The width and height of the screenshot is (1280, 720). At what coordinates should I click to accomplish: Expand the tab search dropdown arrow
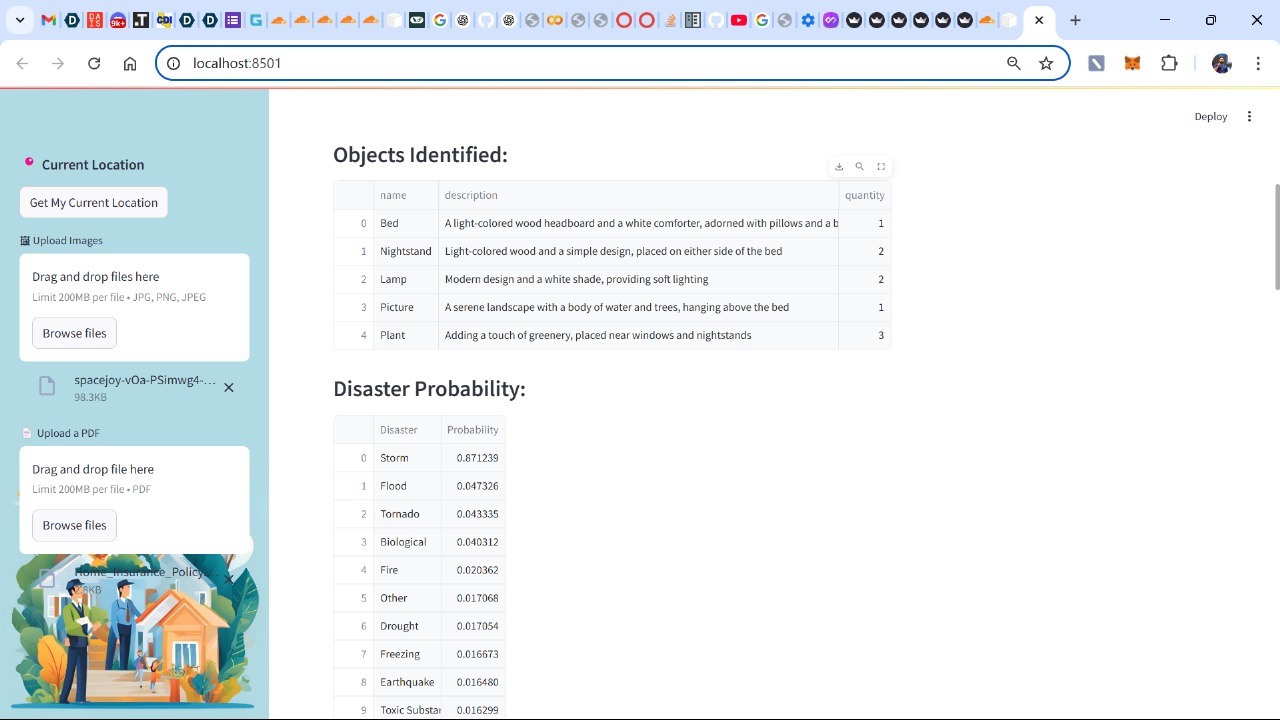20,20
